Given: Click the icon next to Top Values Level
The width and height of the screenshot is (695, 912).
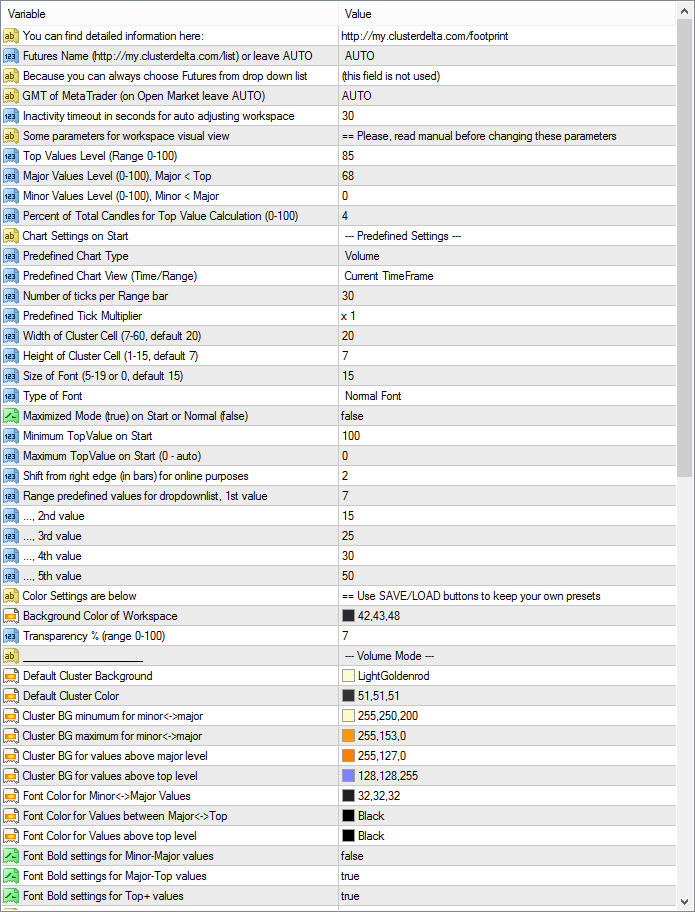Looking at the screenshot, I should click(11, 156).
